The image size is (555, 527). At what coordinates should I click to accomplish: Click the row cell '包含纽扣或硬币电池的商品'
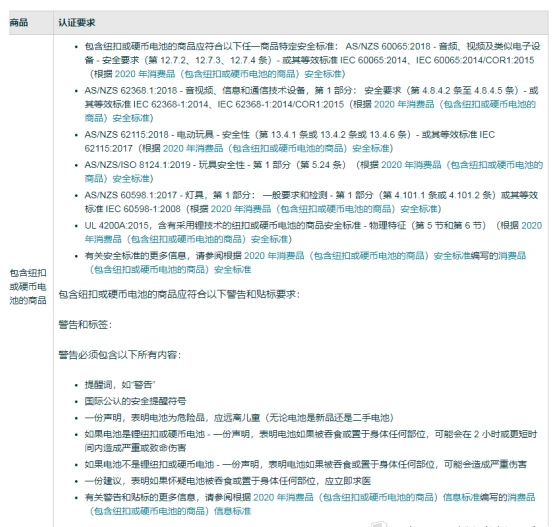tap(28, 287)
